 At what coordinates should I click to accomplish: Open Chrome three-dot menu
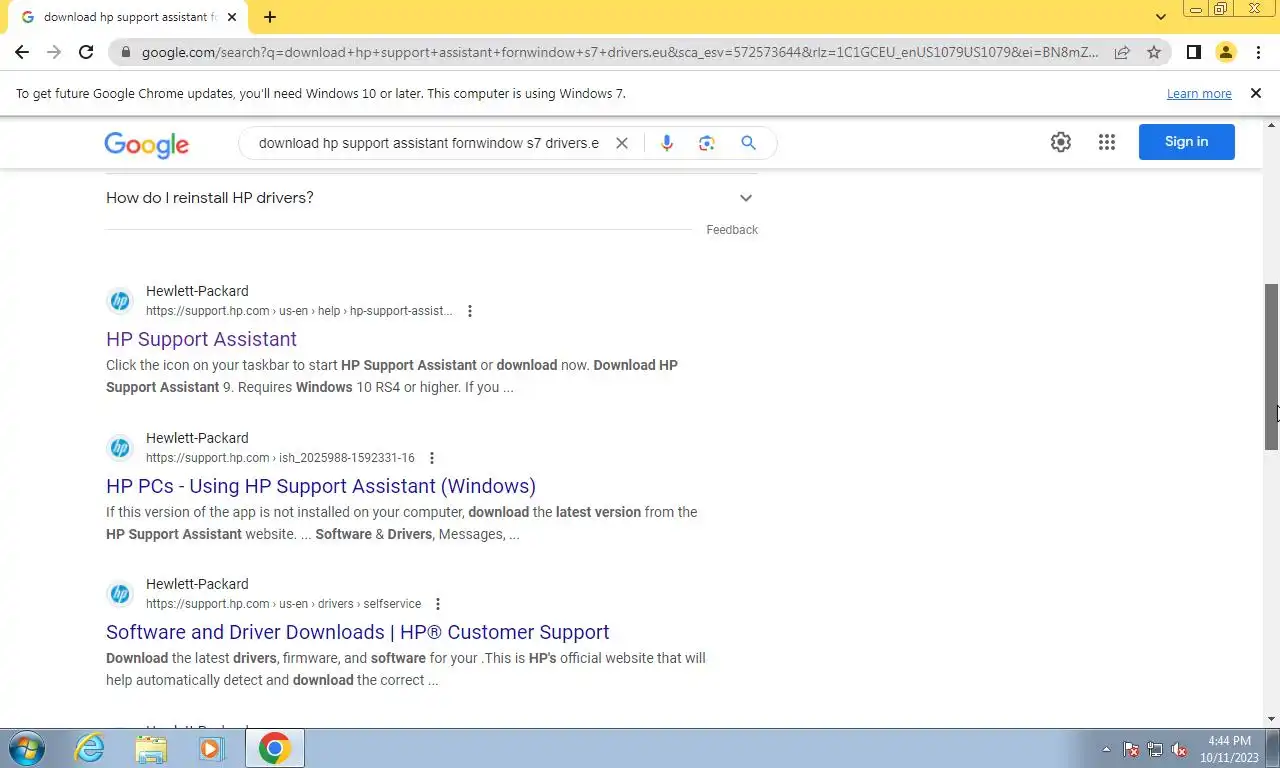point(1258,52)
